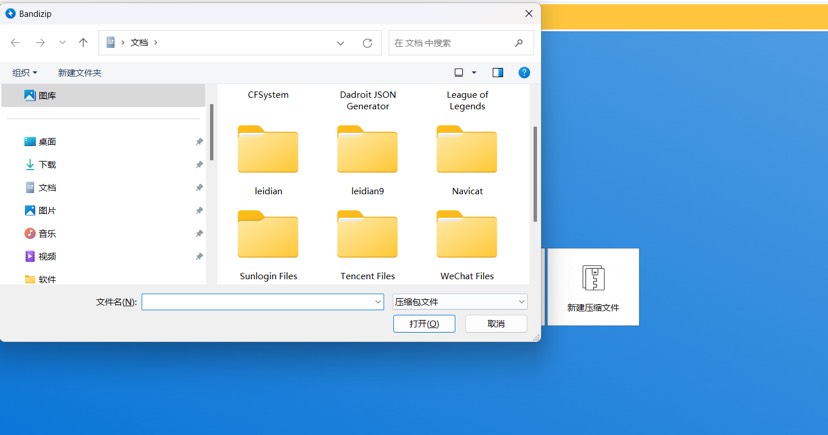This screenshot has width=828, height=435.
Task: Click the pin icon next to 音乐
Action: point(199,233)
